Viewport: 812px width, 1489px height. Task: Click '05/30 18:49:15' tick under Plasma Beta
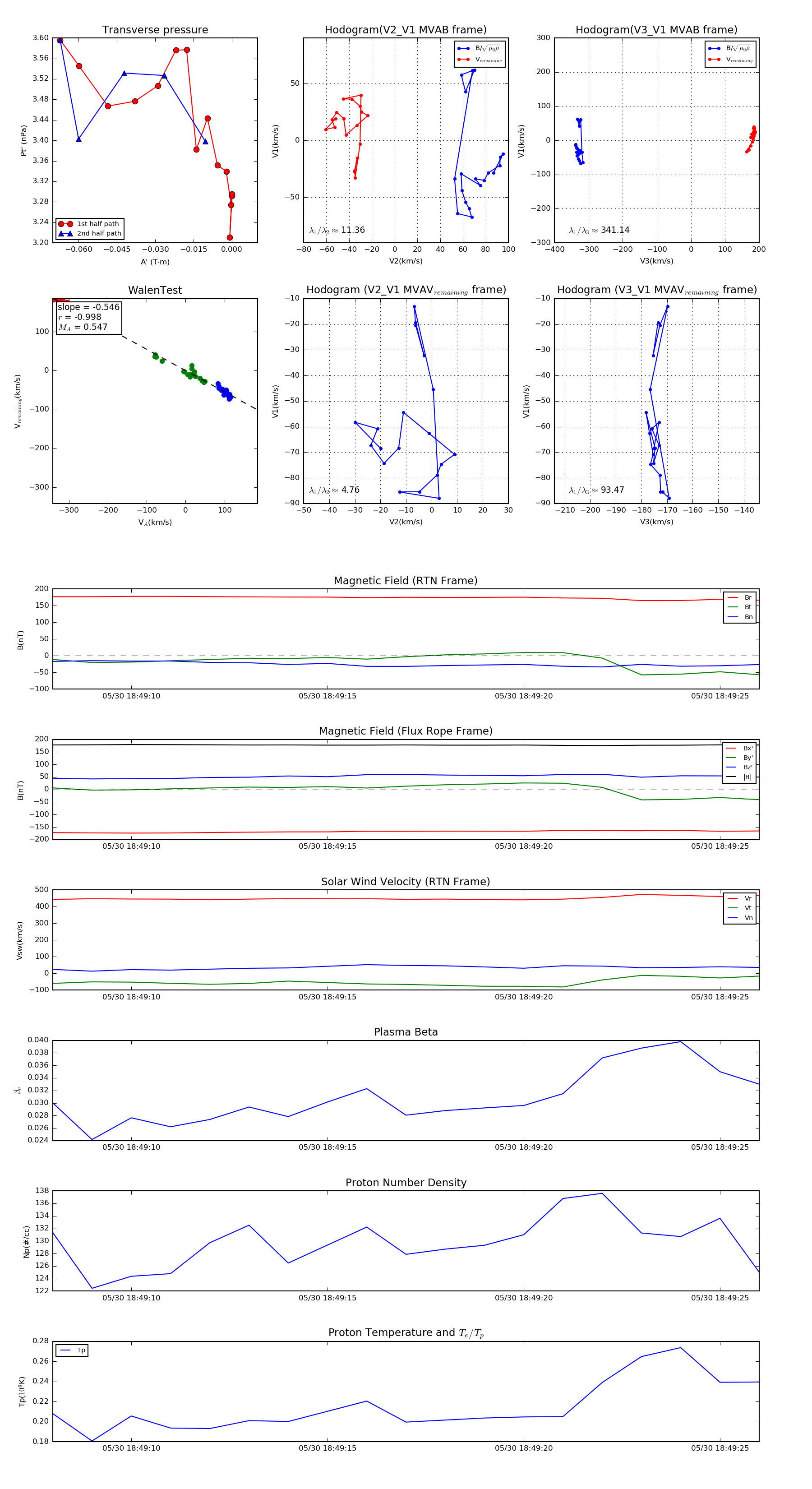pos(327,1147)
